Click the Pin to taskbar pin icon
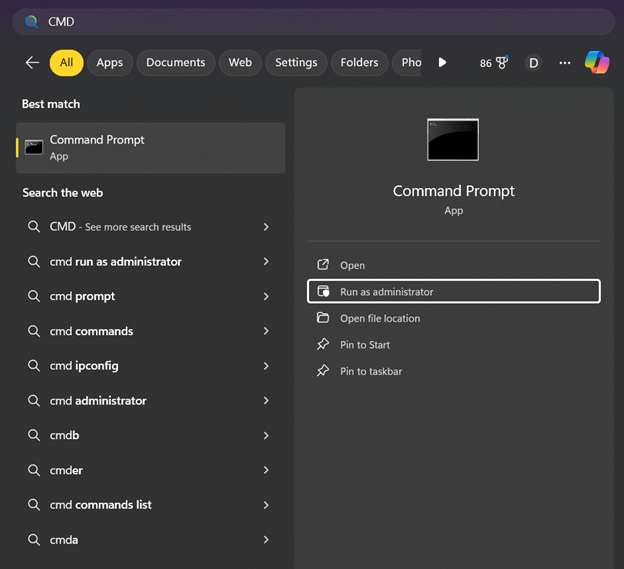Viewport: 624px width, 569px height. (x=323, y=371)
